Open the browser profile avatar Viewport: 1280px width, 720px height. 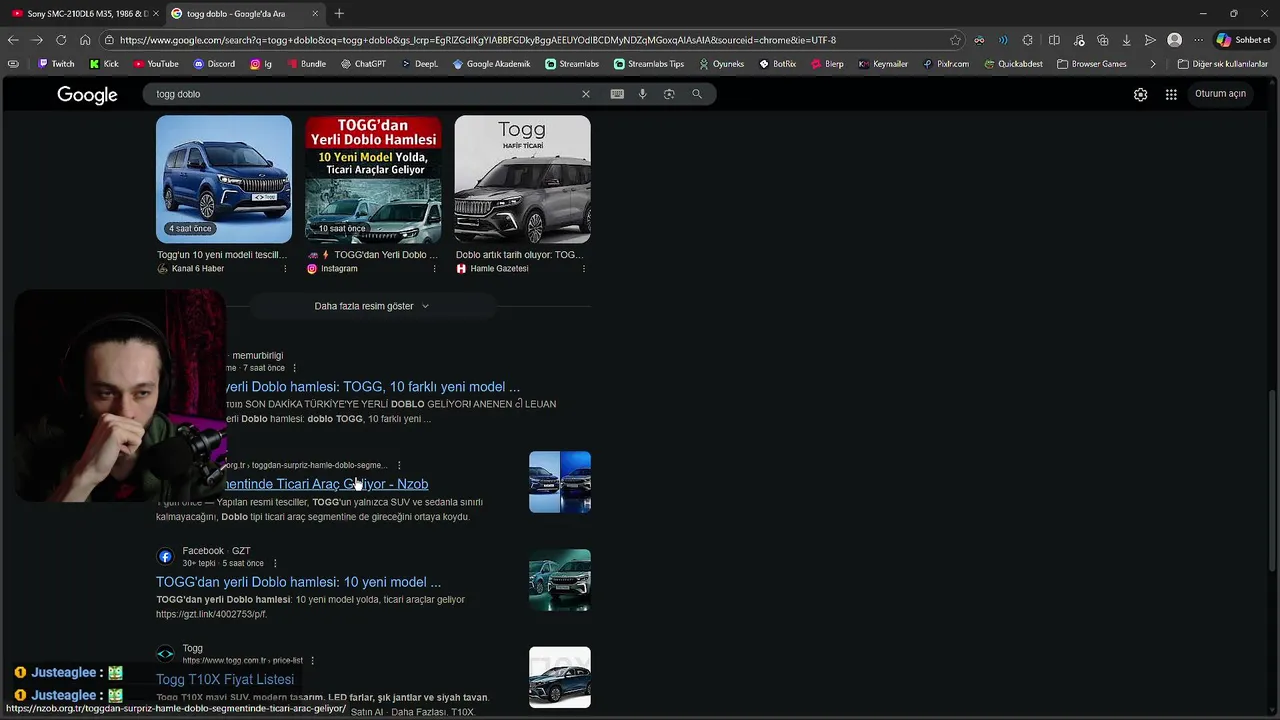pos(1174,40)
